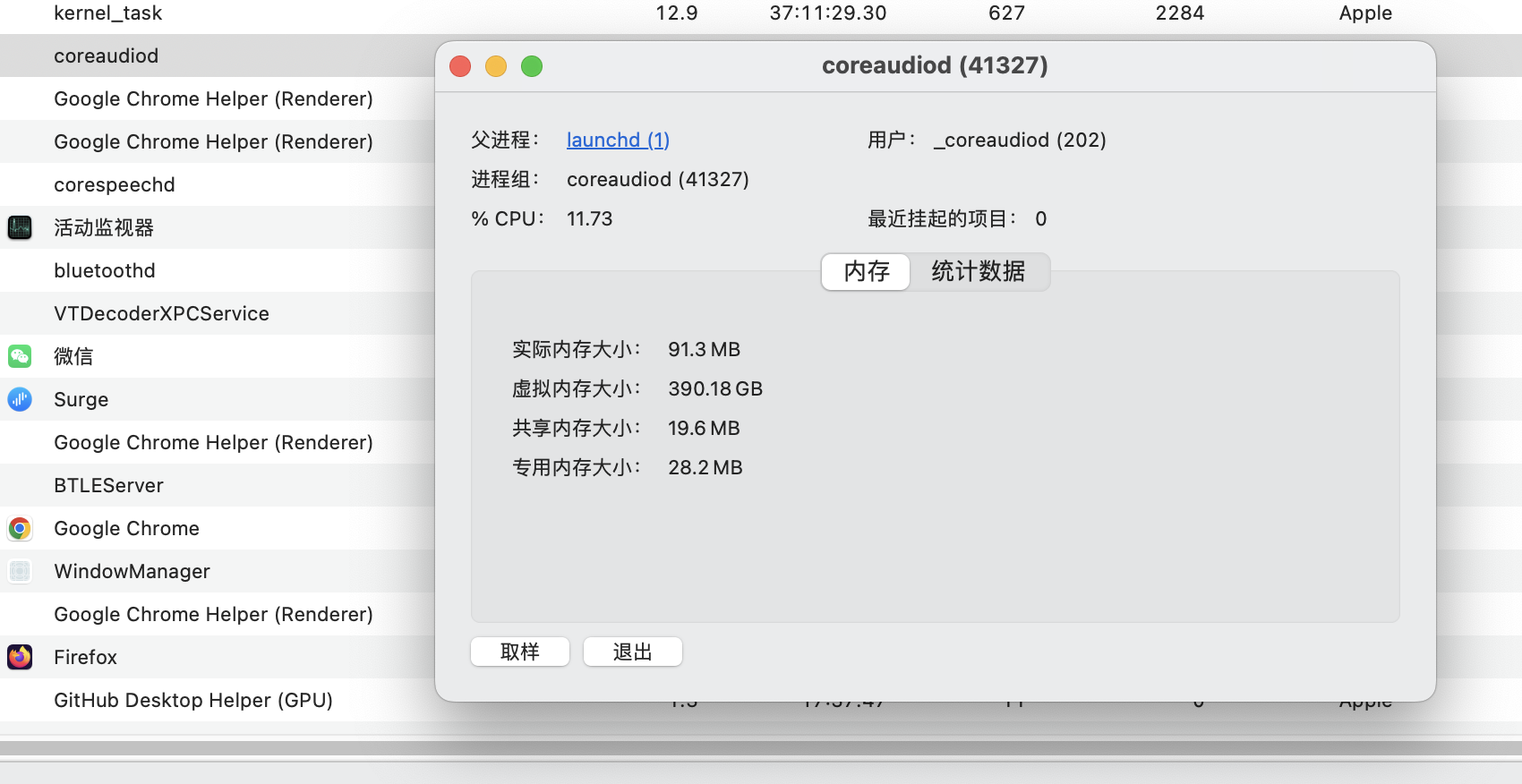Click the WeChat app icon
This screenshot has height=784, width=1522.
tap(20, 356)
